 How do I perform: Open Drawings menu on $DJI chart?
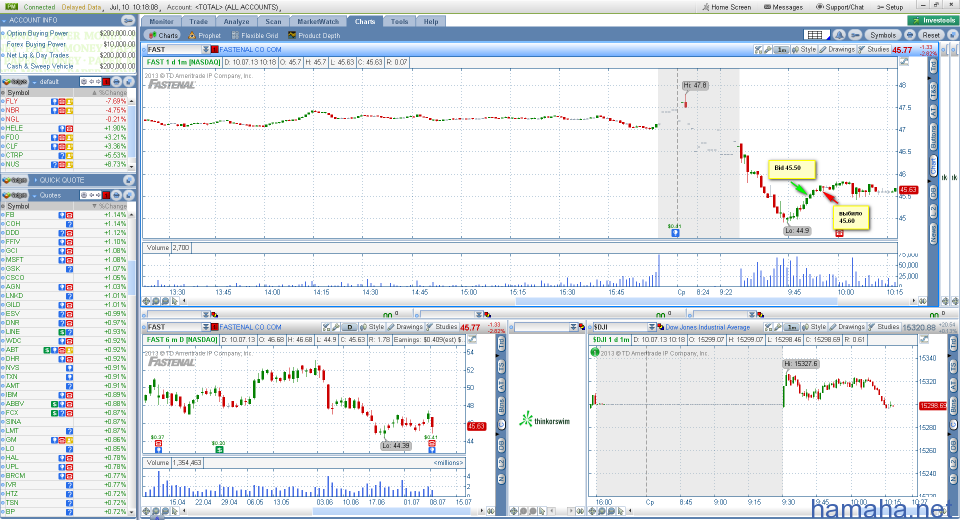point(847,327)
